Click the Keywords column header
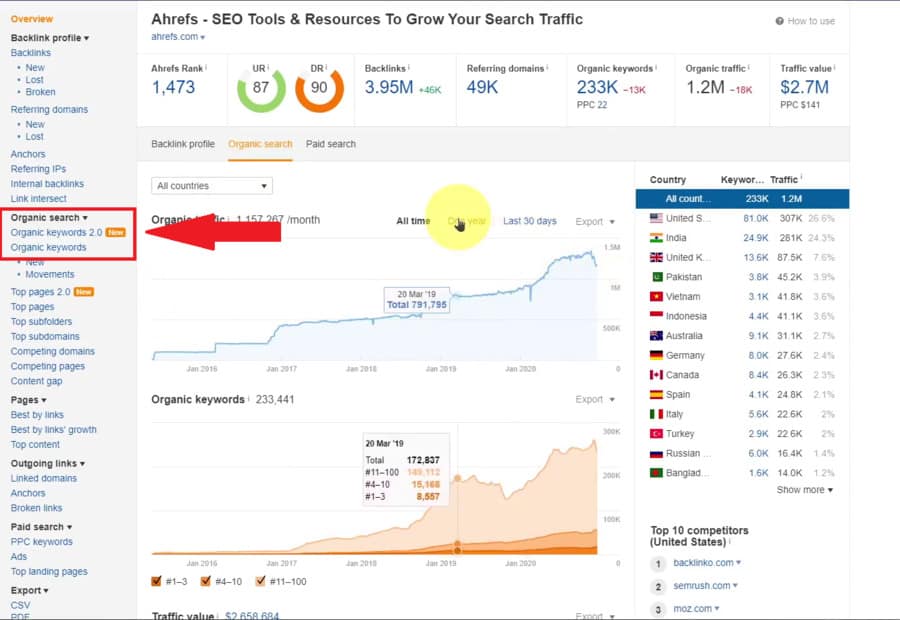 tap(742, 180)
